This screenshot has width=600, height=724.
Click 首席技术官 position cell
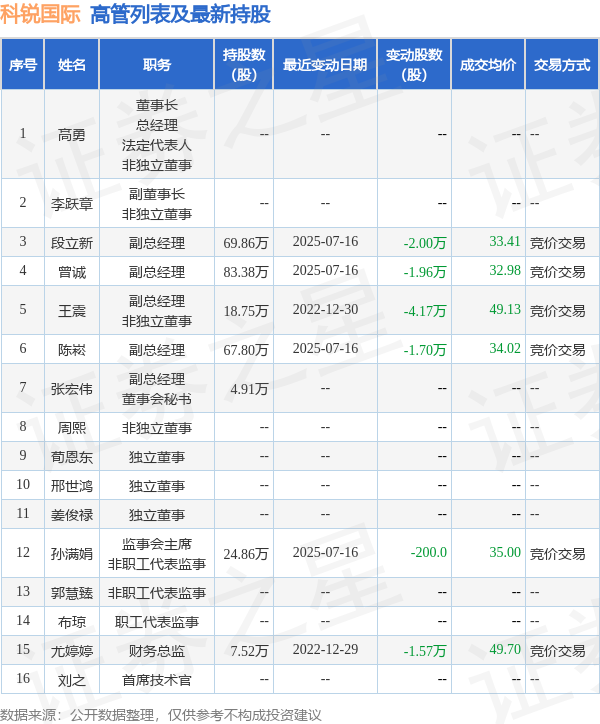tap(157, 680)
